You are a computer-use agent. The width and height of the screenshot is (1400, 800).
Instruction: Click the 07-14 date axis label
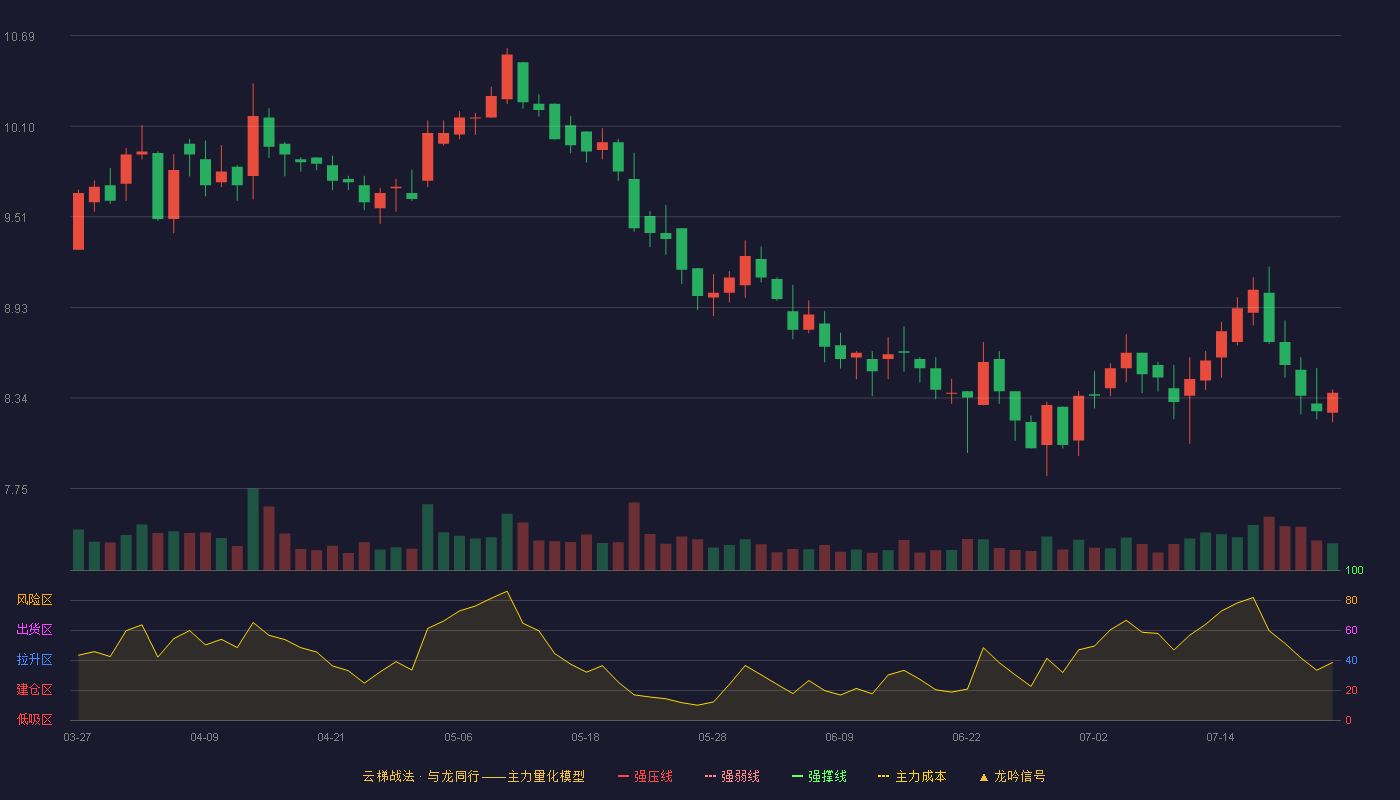[1220, 737]
